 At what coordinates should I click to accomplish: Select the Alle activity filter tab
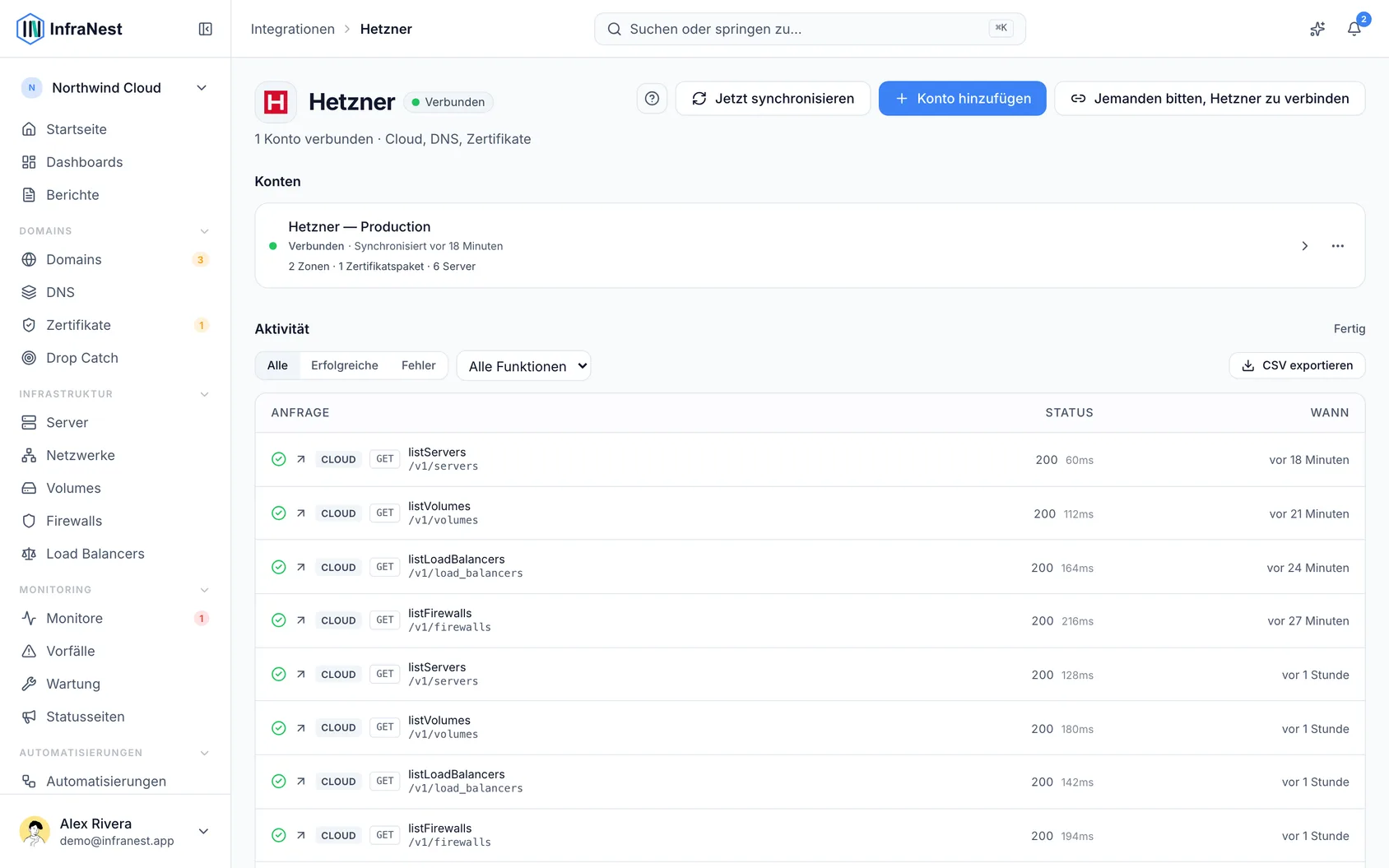coord(277,365)
